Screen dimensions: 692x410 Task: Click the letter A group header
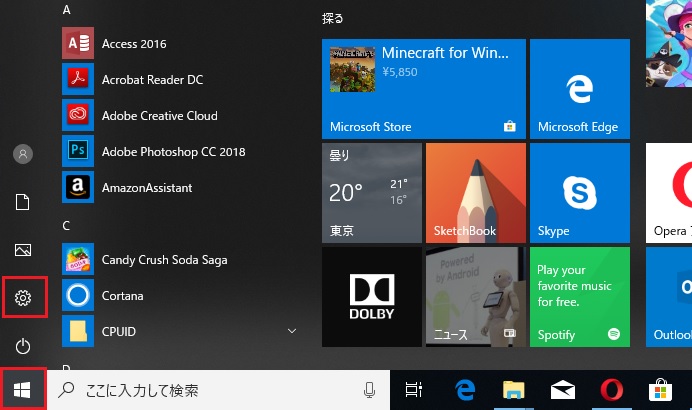[x=67, y=10]
